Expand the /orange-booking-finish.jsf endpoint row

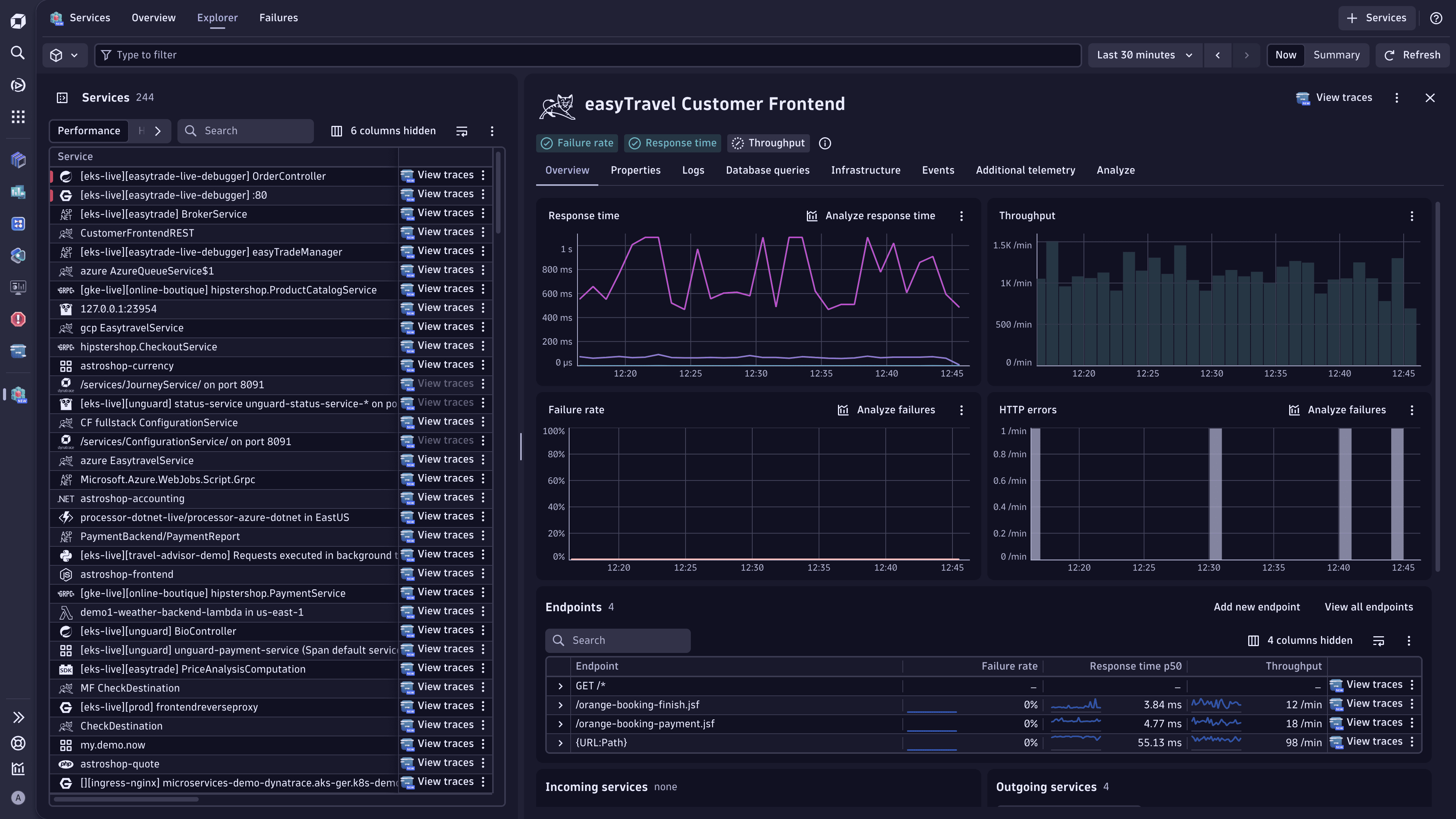(x=560, y=705)
